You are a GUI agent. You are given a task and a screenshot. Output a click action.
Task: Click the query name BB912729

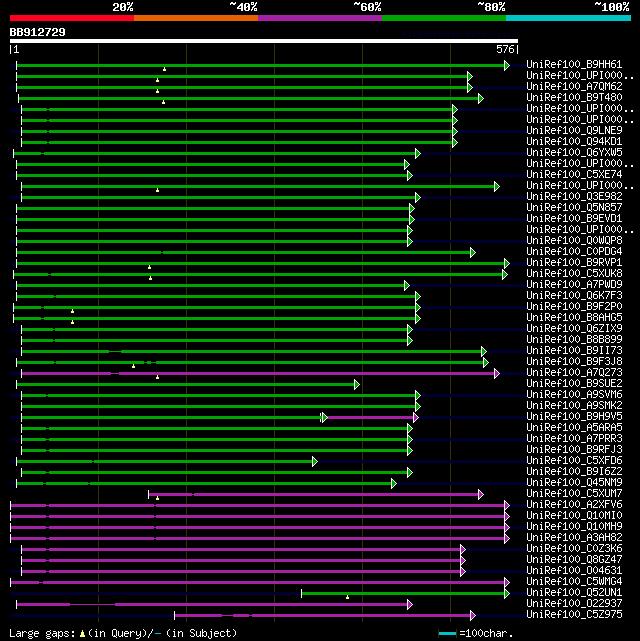[x=38, y=32]
